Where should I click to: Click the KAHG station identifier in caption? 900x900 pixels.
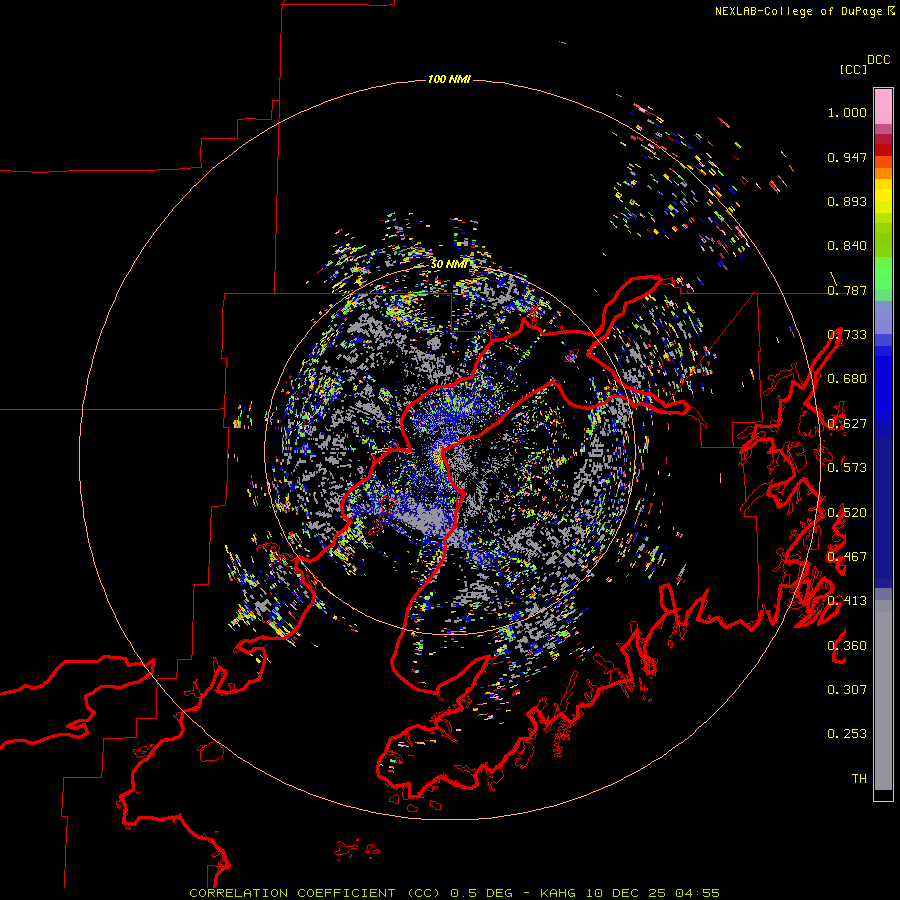tap(558, 893)
